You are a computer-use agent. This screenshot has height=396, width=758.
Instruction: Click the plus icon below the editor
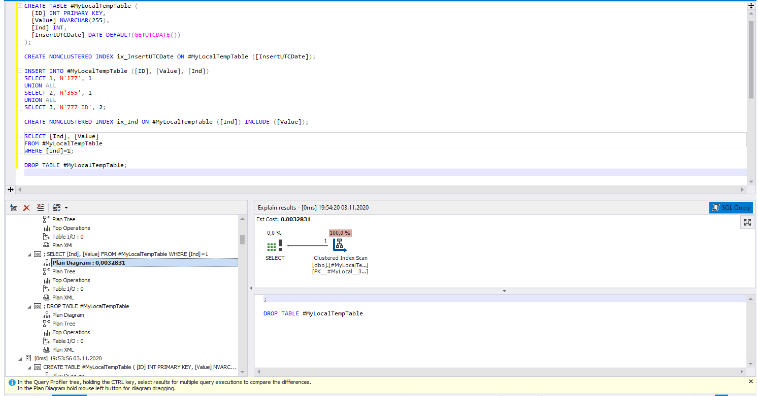tap(11, 190)
